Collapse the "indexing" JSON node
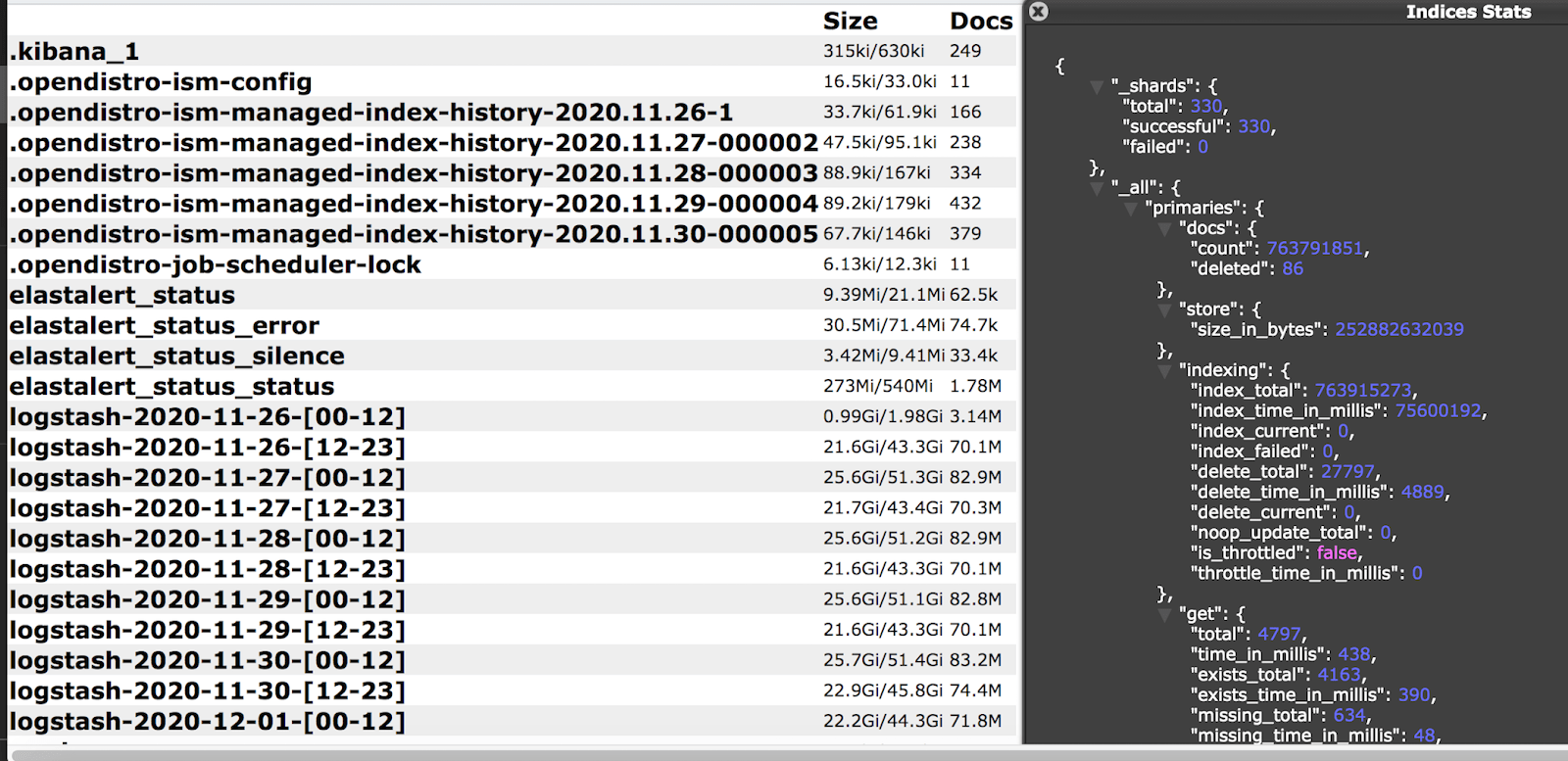 pos(1165,371)
